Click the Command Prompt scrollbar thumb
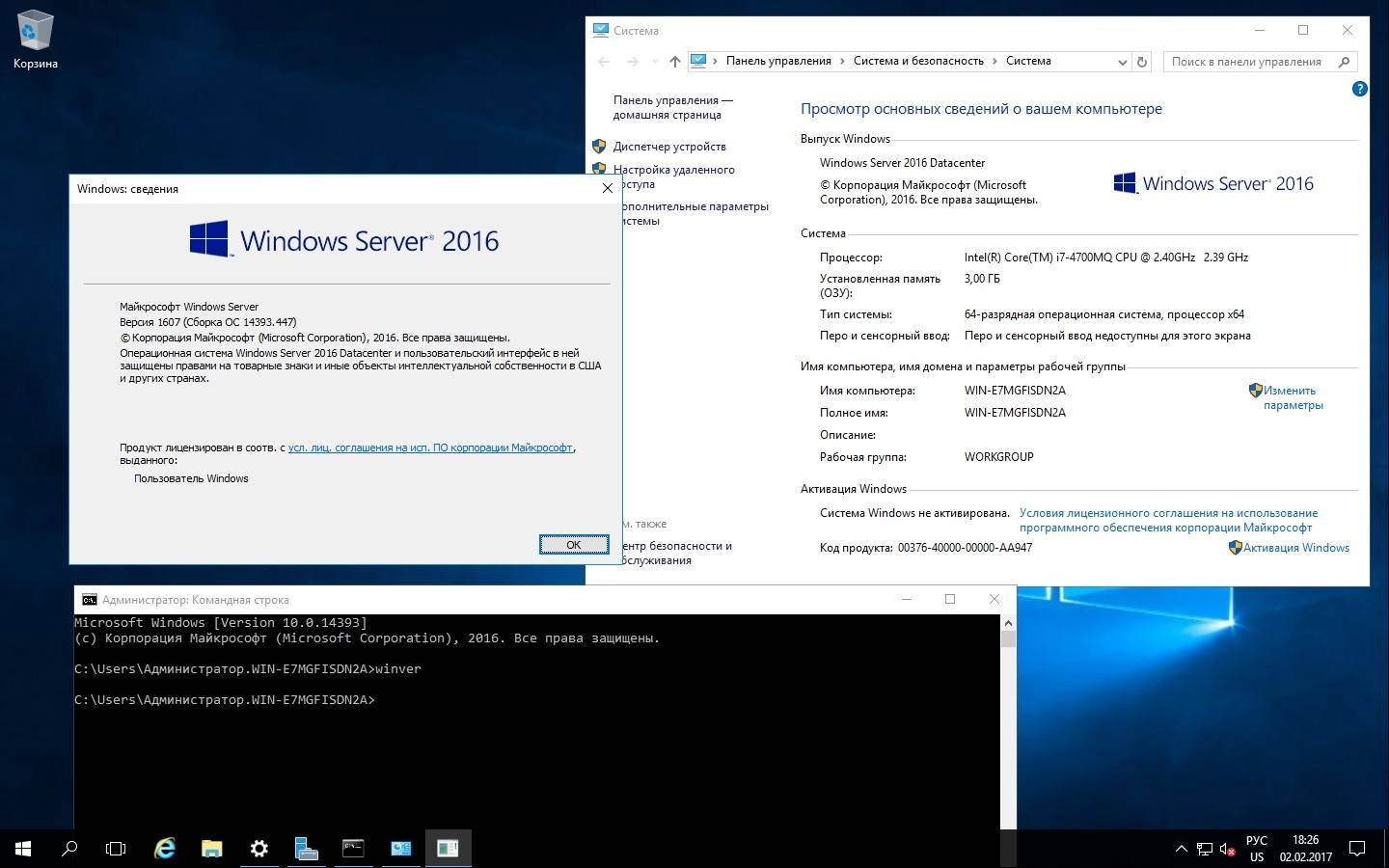 [x=1008, y=638]
